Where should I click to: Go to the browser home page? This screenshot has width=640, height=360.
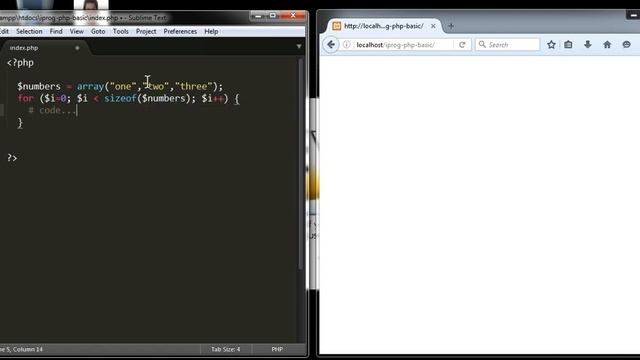coord(607,44)
